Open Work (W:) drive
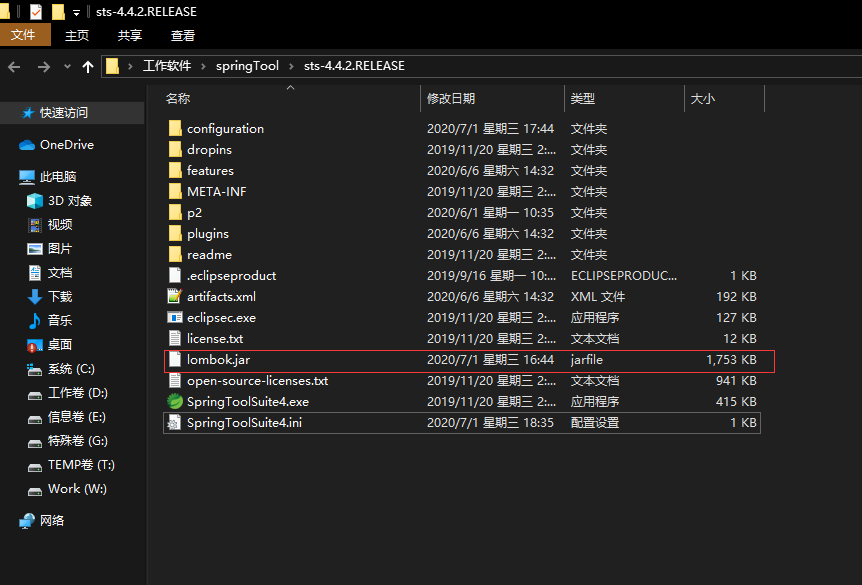This screenshot has height=585, width=862. (x=67, y=489)
